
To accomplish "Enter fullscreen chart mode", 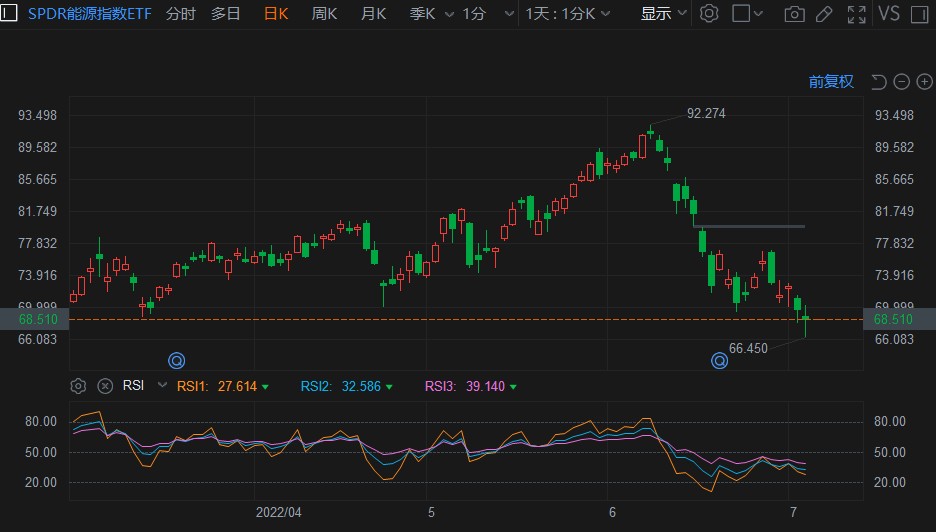I will coord(857,14).
